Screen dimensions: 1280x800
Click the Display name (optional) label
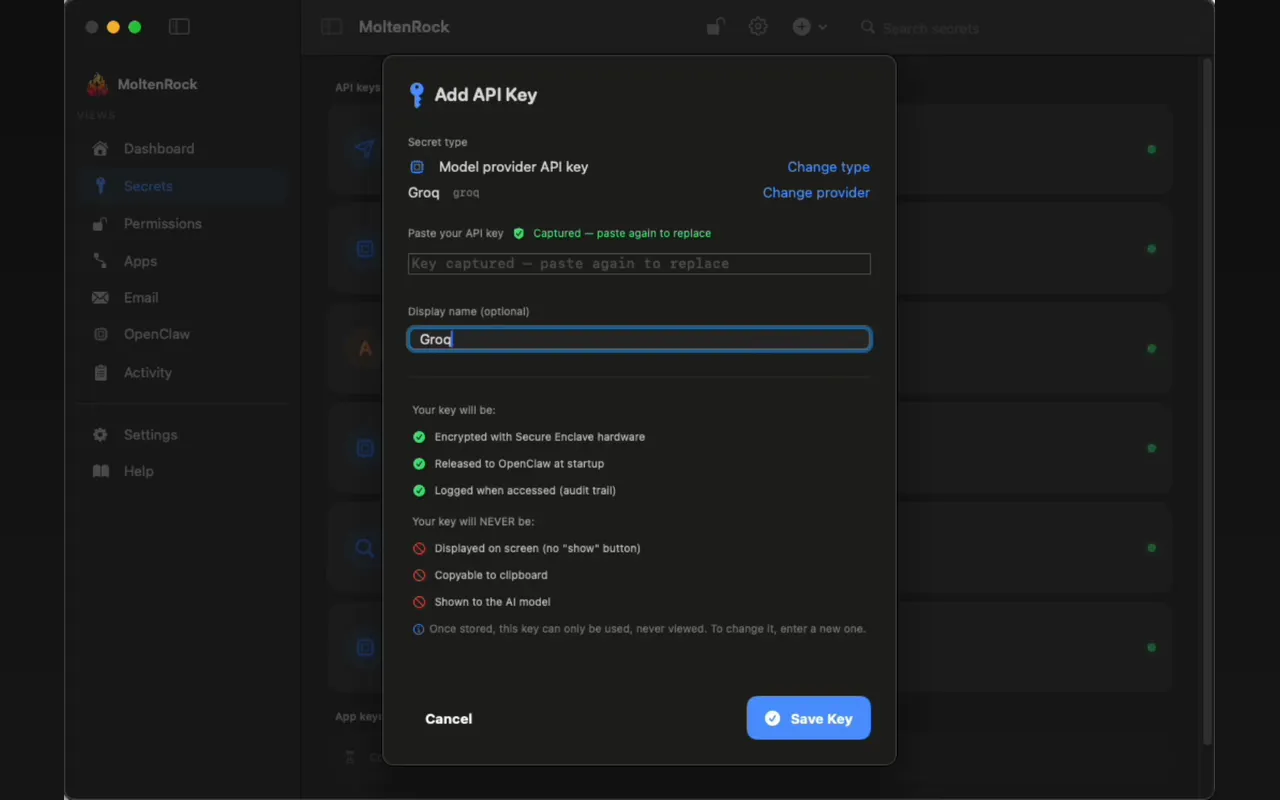468,311
